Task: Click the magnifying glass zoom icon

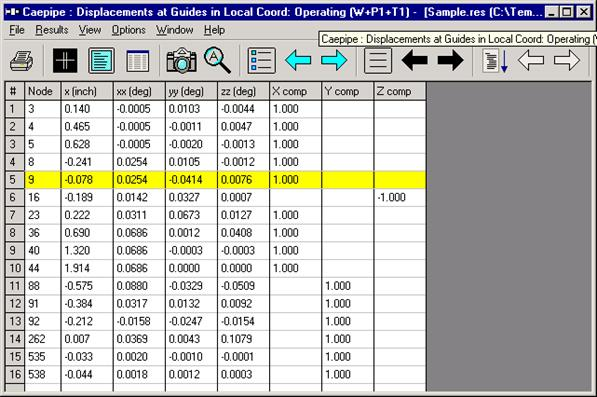Action: coord(217,60)
